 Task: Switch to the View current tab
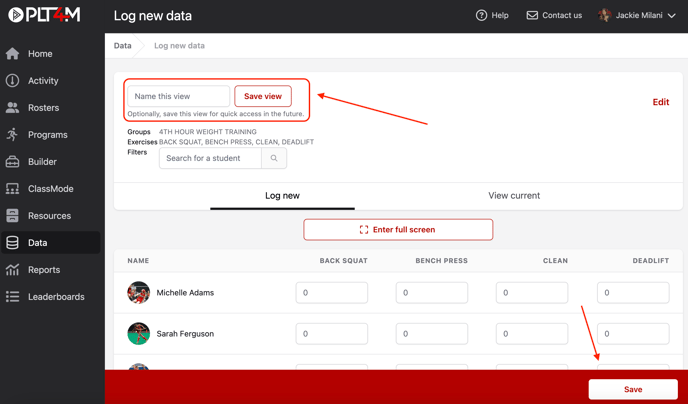click(514, 196)
